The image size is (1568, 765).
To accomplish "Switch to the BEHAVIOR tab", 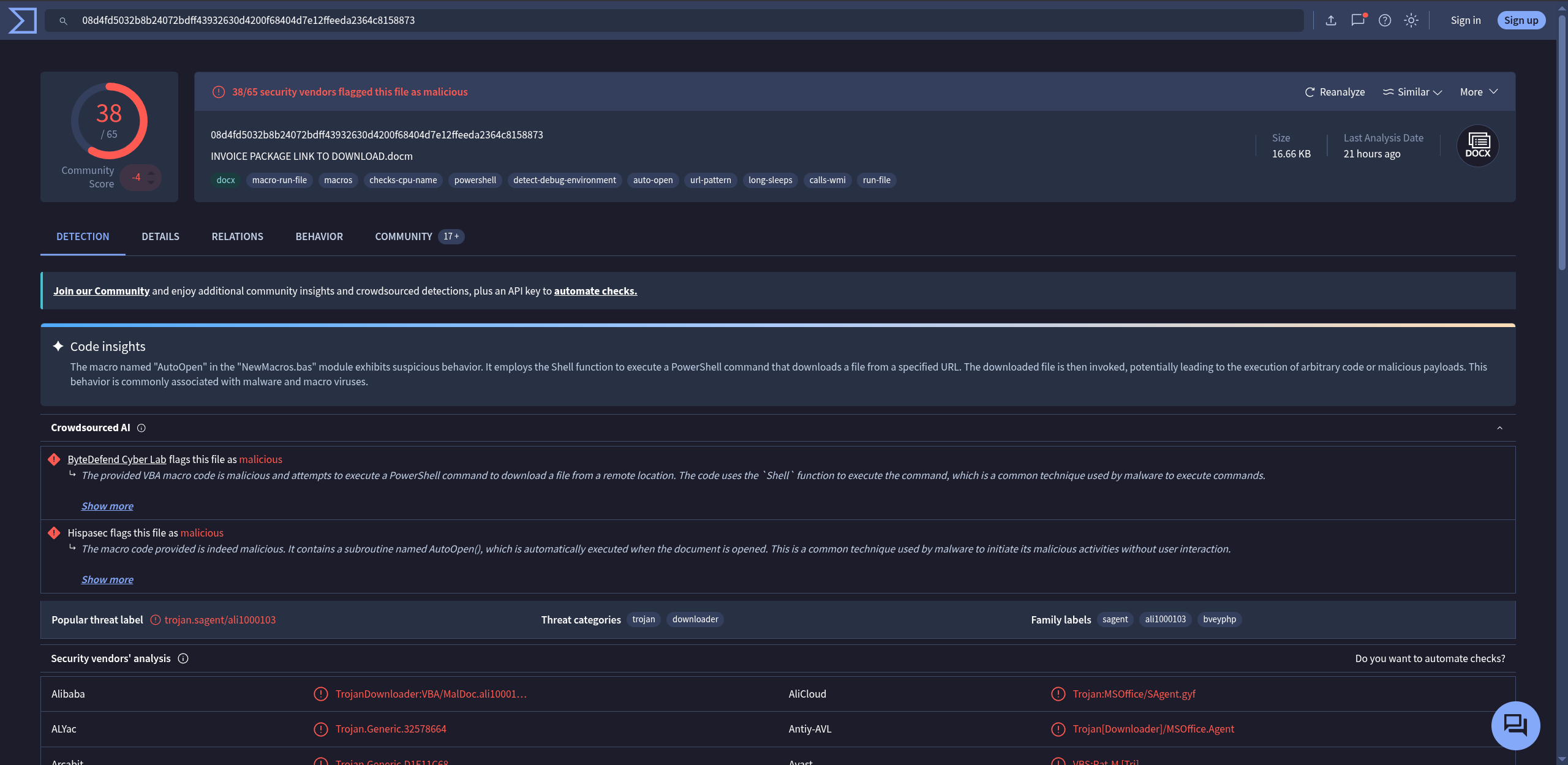I will click(x=319, y=236).
